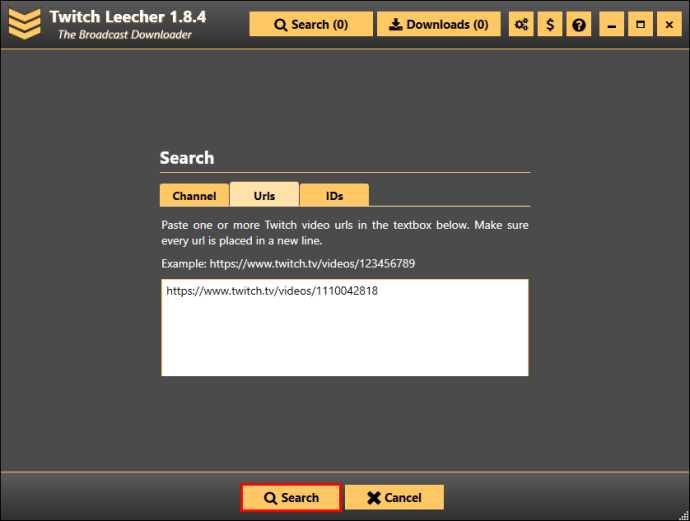Click the Twitch Leecher 1.8.4 title
Screen dimensions: 690x521
pyautogui.click(x=128, y=17)
